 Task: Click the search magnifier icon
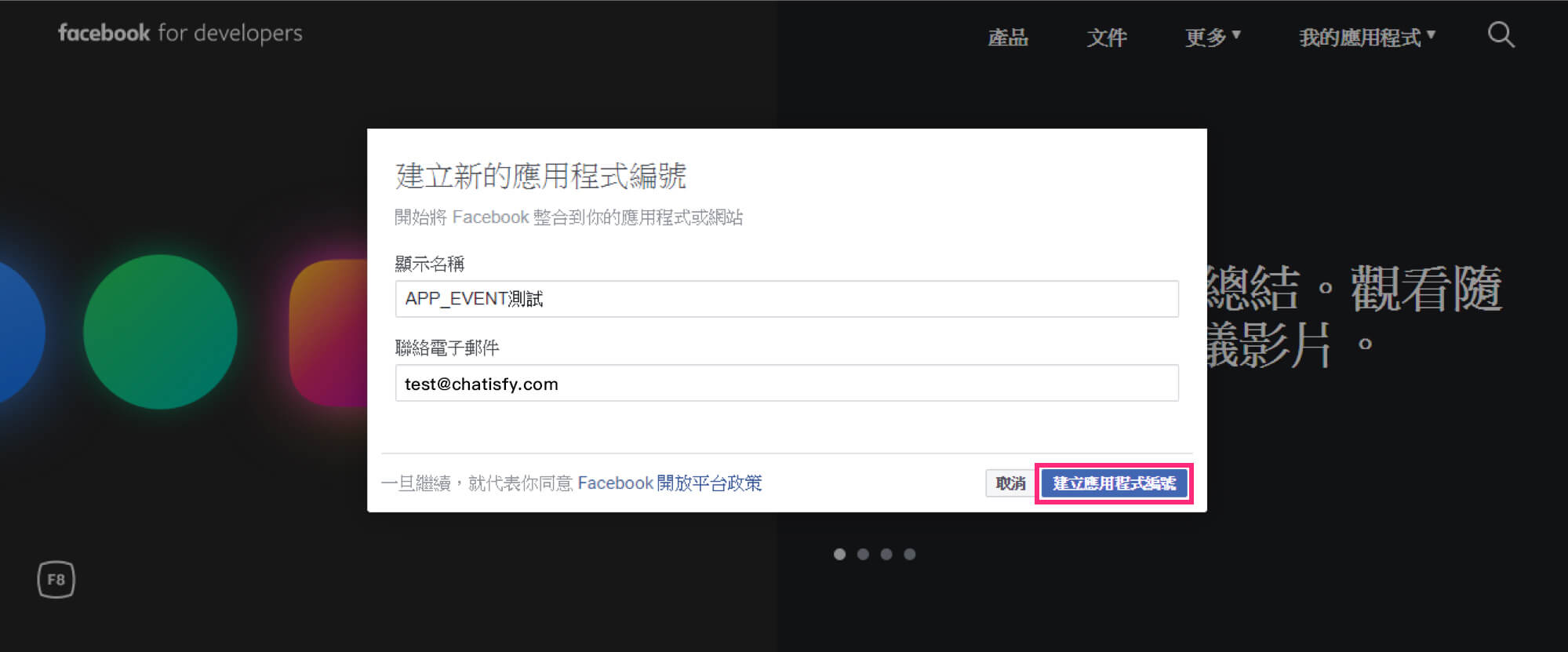1501,35
